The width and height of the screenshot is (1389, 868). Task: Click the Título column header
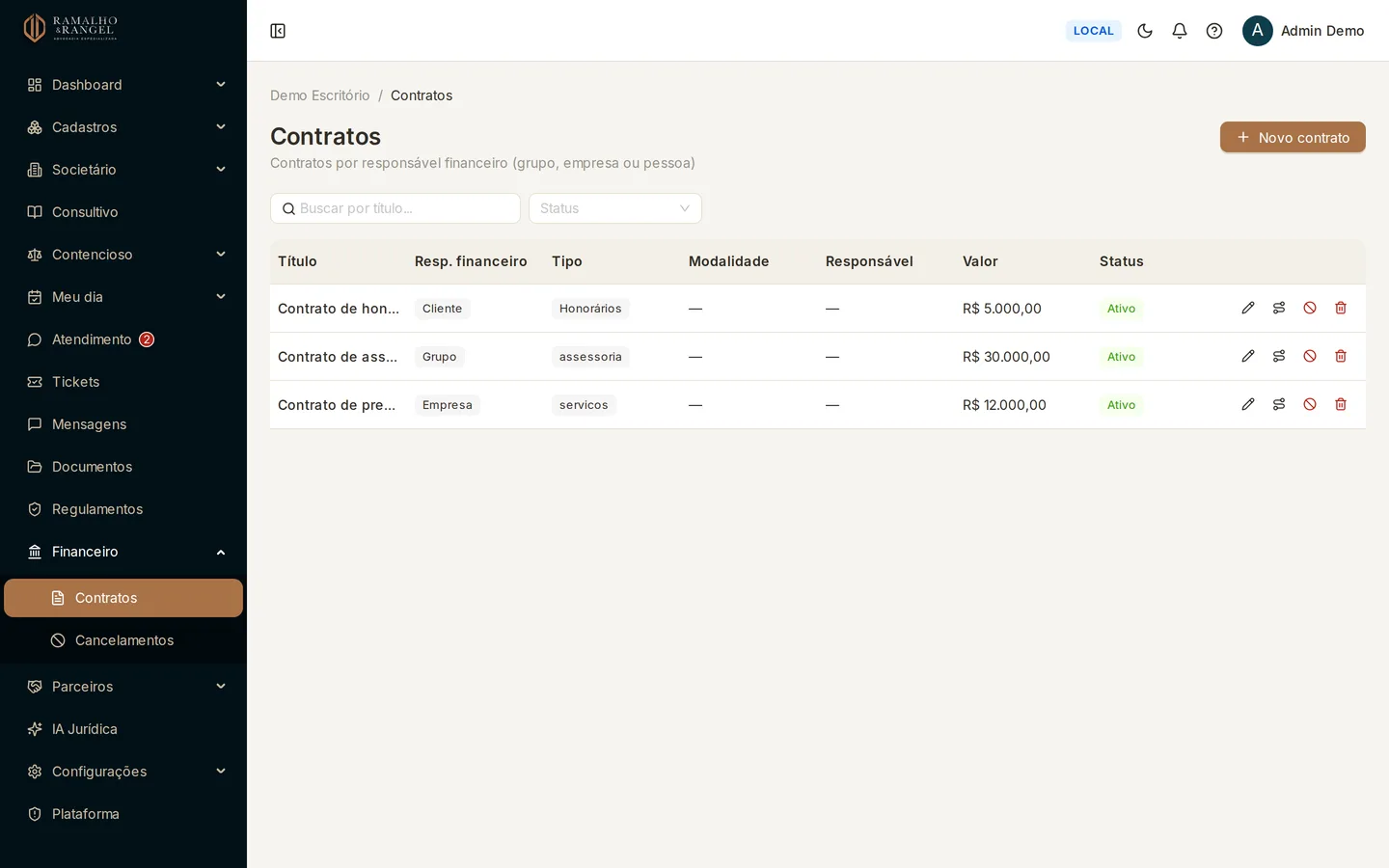[x=297, y=261]
